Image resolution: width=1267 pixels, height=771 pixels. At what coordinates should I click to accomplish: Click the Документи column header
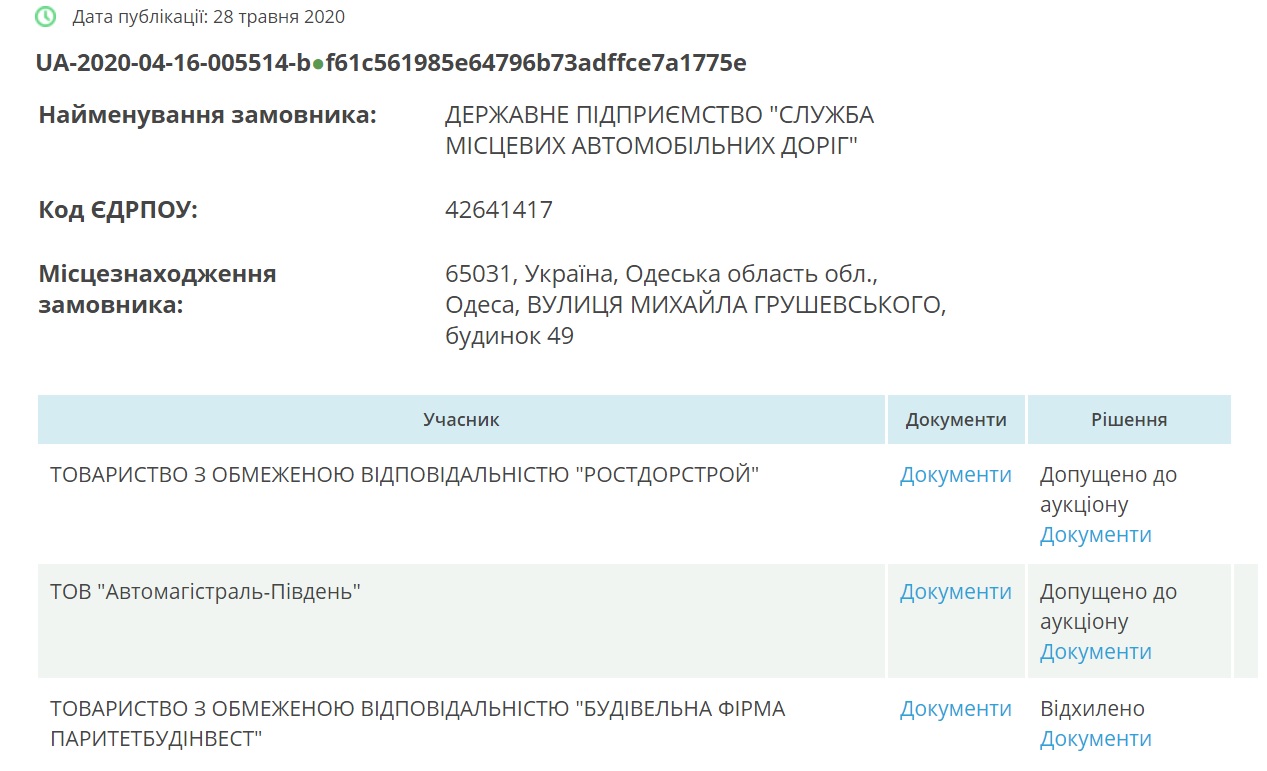click(956, 420)
